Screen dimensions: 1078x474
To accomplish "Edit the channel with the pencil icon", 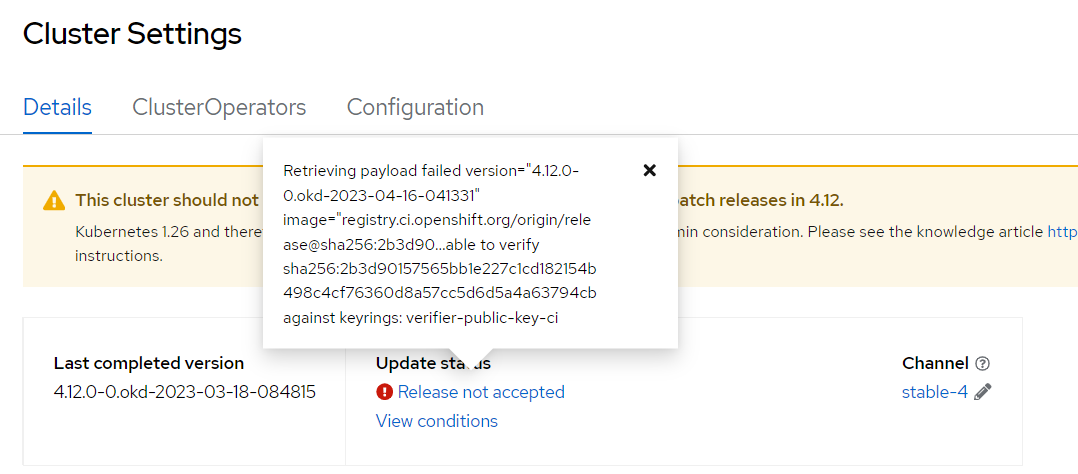I will coord(983,392).
